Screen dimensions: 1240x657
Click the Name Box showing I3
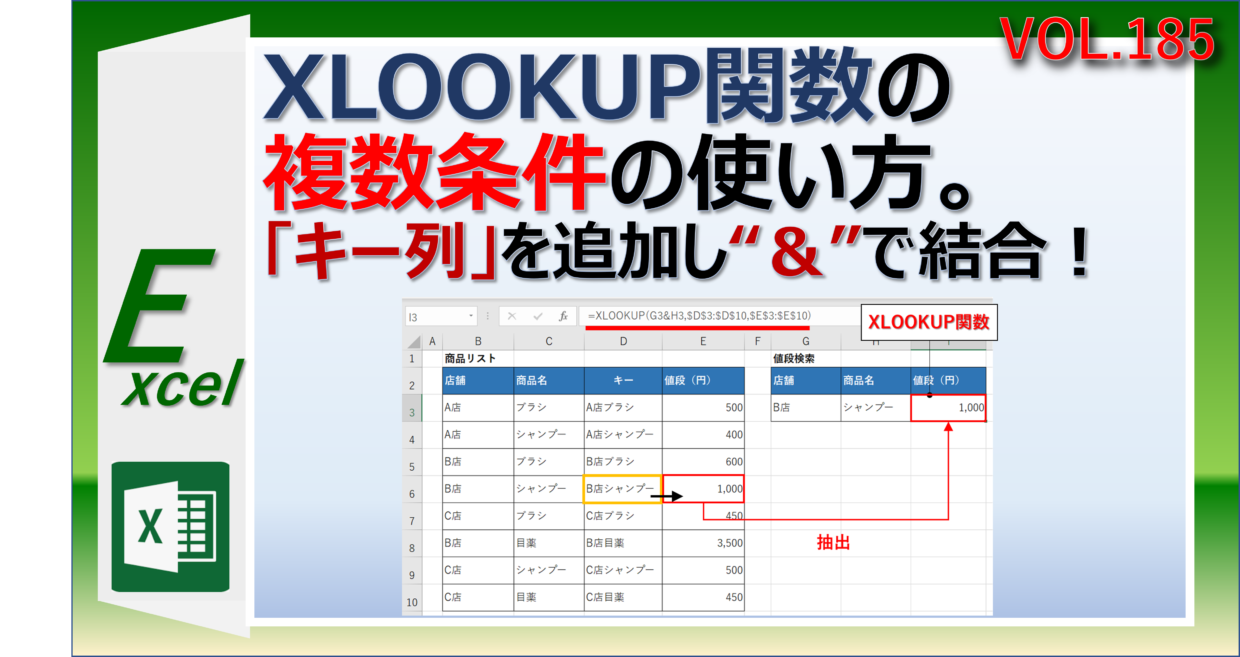coord(441,316)
